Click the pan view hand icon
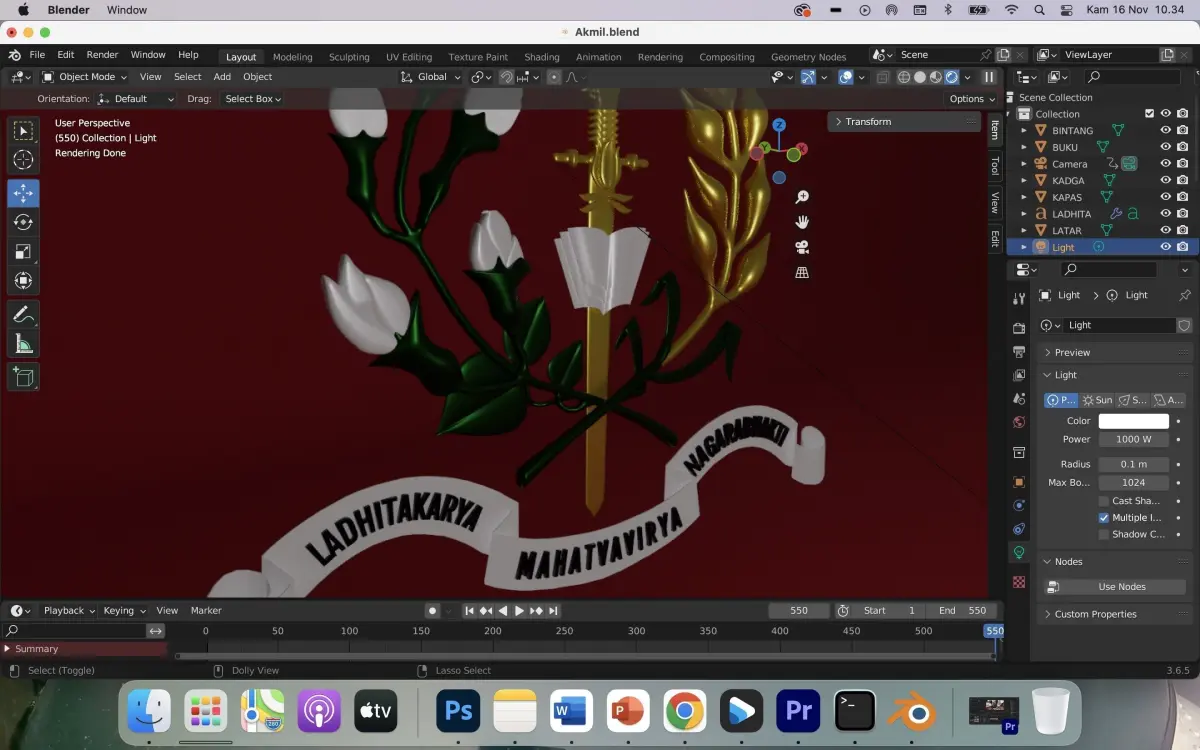 [802, 222]
